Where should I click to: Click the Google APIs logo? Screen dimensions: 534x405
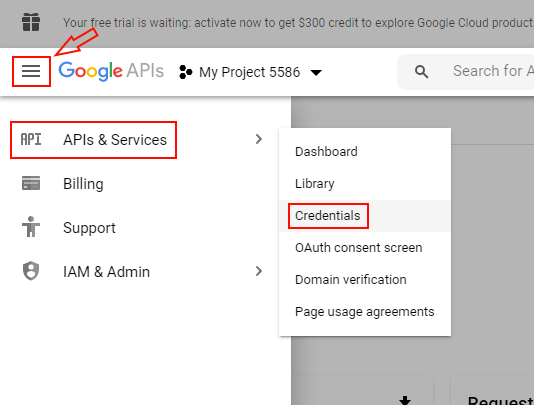111,71
